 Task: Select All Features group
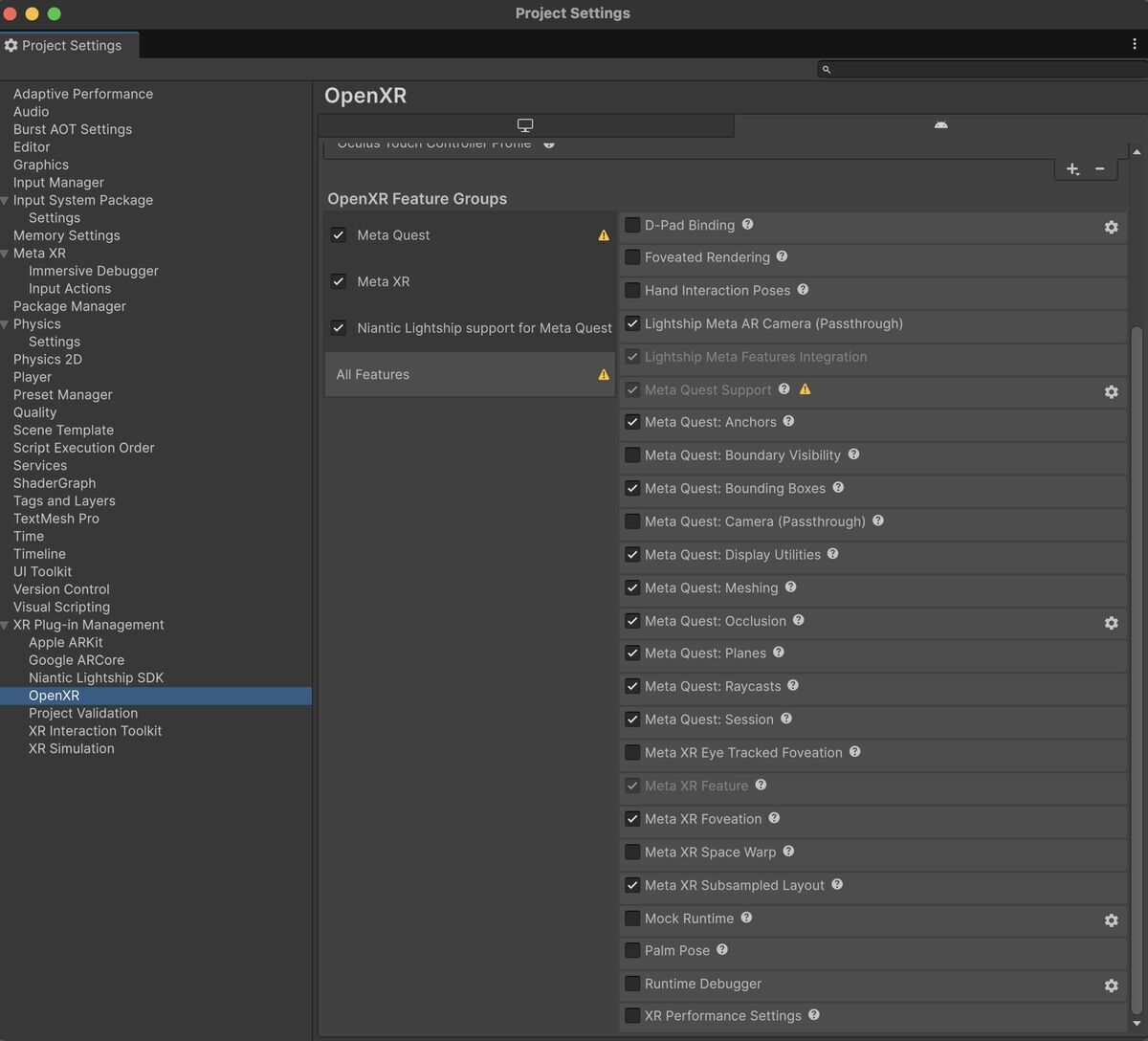click(470, 375)
